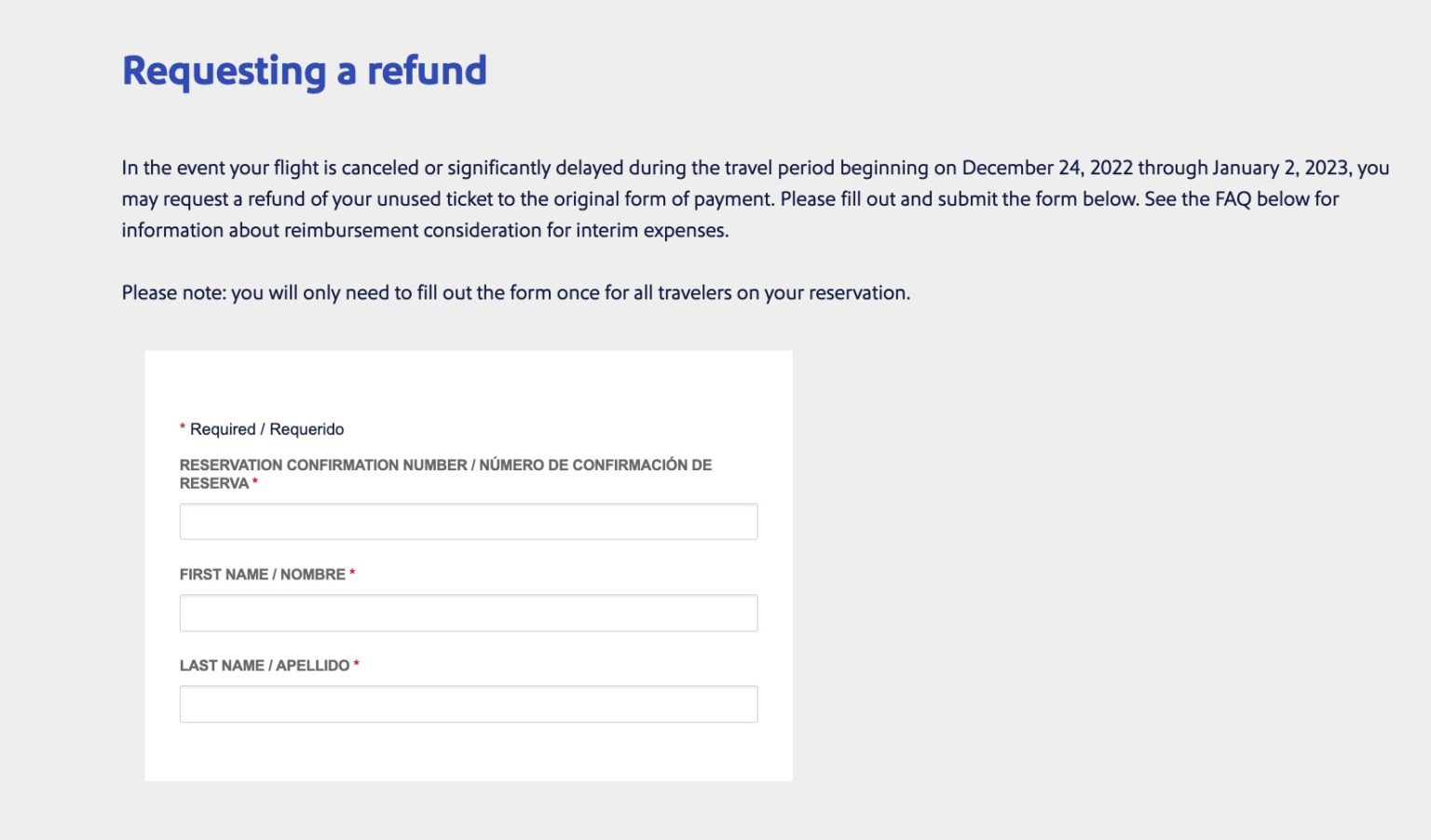The width and height of the screenshot is (1431, 840).
Task: Click the reservation confirmation number input field
Action: point(469,521)
